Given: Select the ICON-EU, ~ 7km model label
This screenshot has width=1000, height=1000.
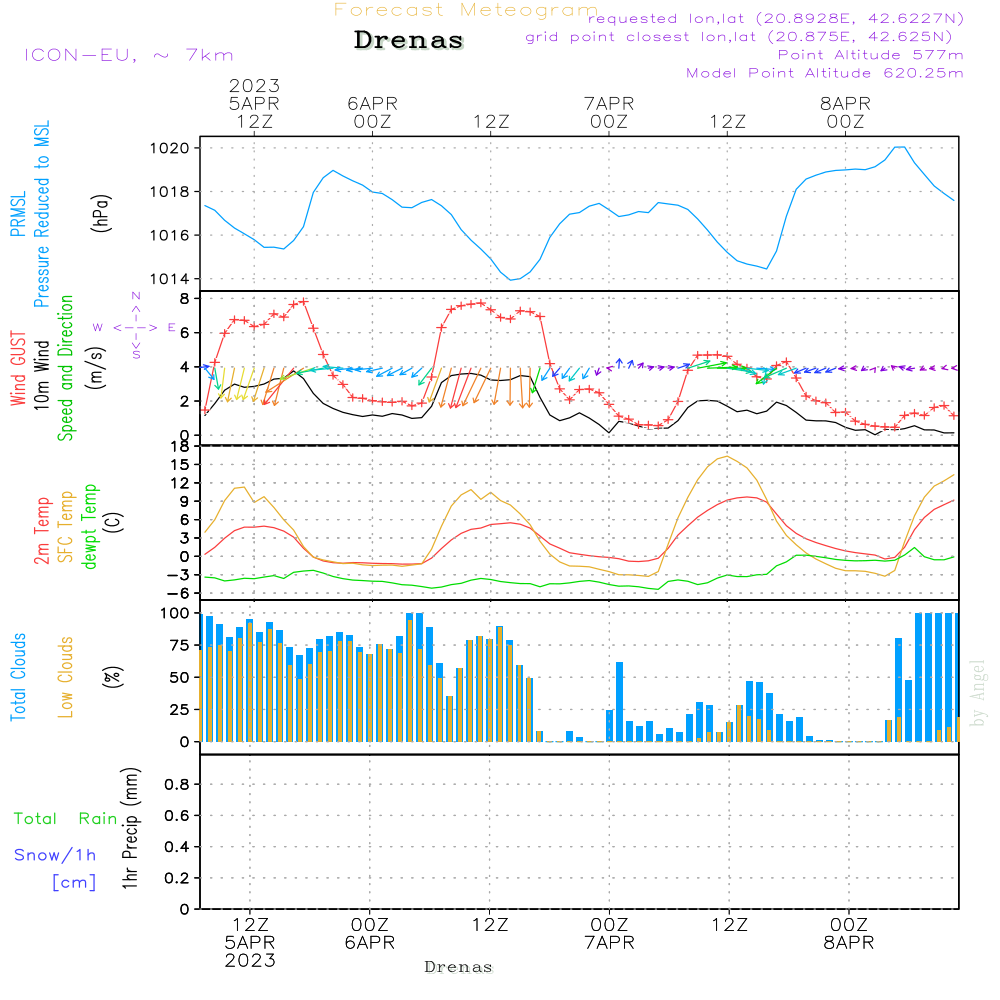Looking at the screenshot, I should click(129, 55).
